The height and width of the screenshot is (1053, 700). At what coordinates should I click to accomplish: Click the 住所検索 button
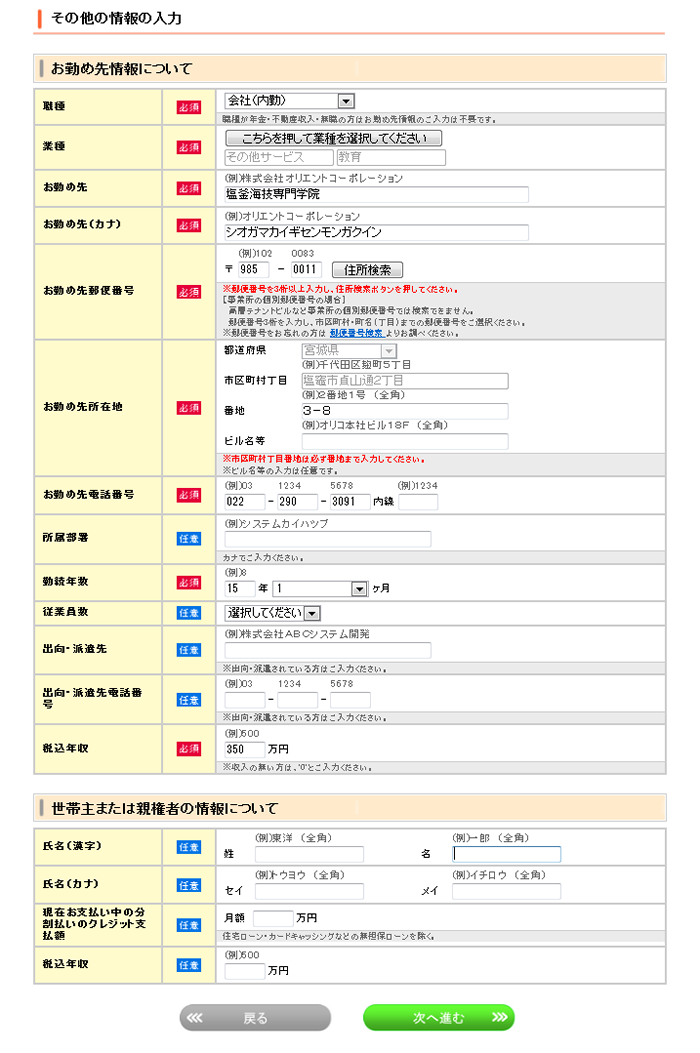click(x=367, y=270)
